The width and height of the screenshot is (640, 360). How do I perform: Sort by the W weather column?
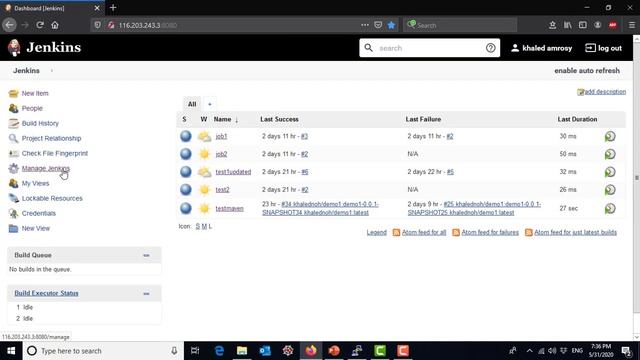(x=204, y=119)
